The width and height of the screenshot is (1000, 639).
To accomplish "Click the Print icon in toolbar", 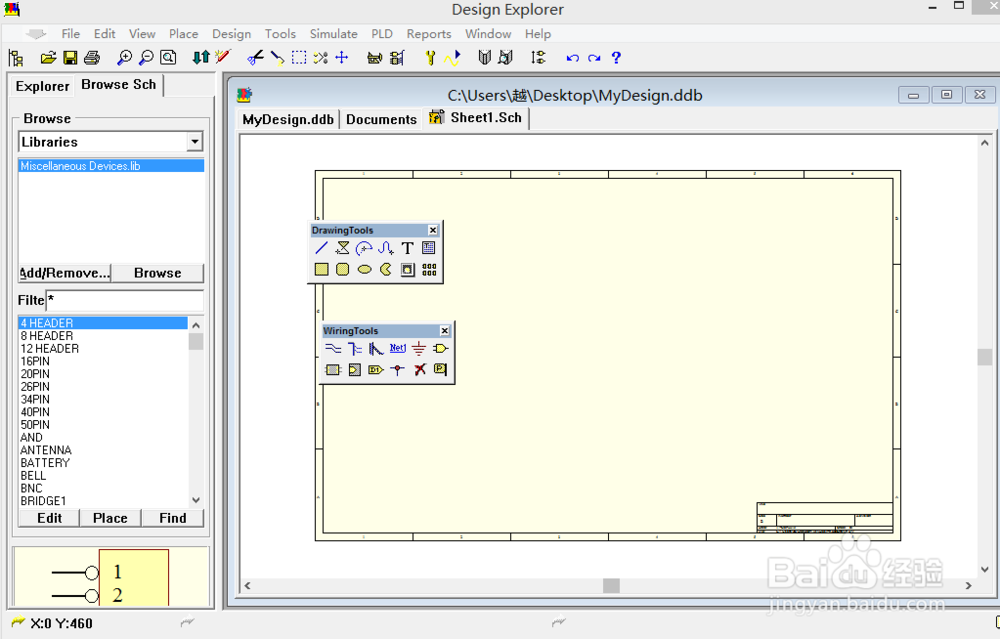I will coord(92,58).
